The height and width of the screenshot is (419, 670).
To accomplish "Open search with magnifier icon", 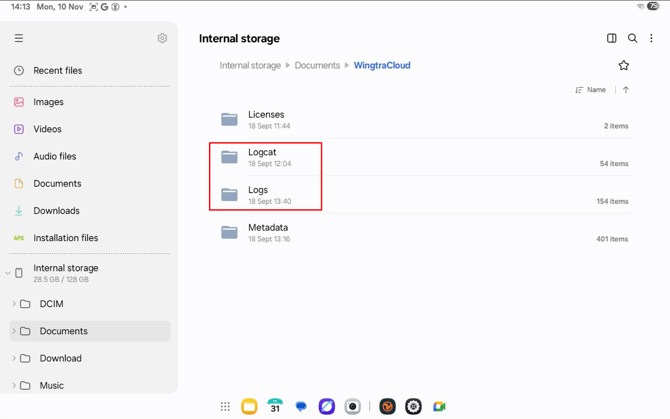I will tap(632, 38).
